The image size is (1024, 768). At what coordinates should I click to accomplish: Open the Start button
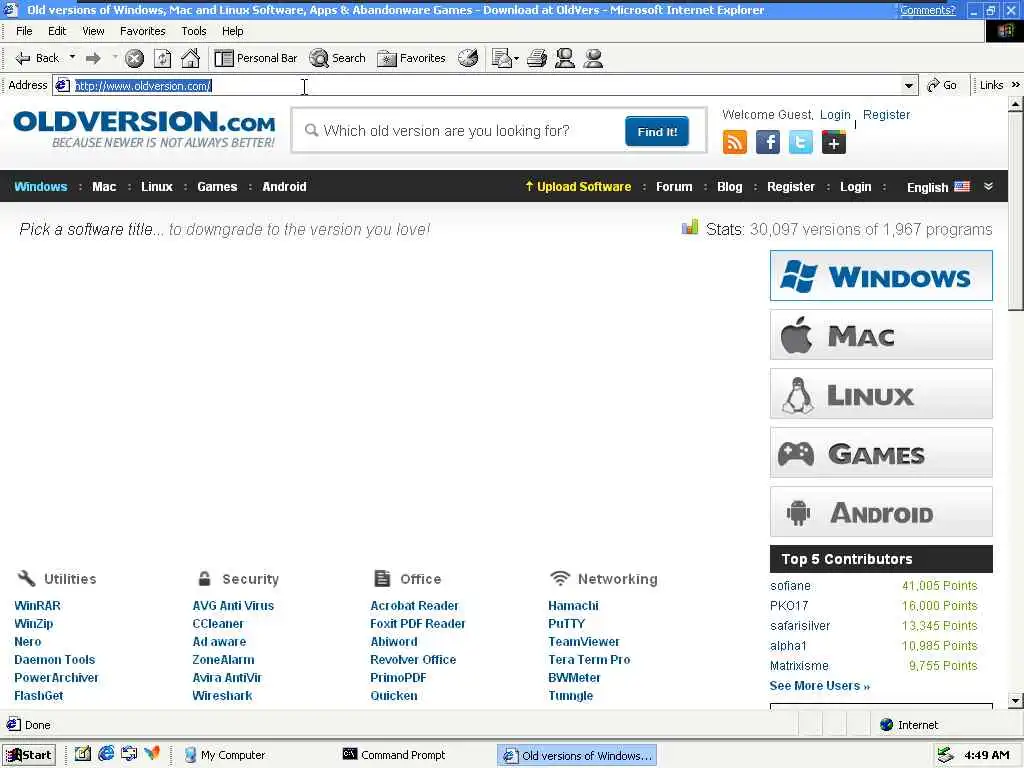coord(29,755)
